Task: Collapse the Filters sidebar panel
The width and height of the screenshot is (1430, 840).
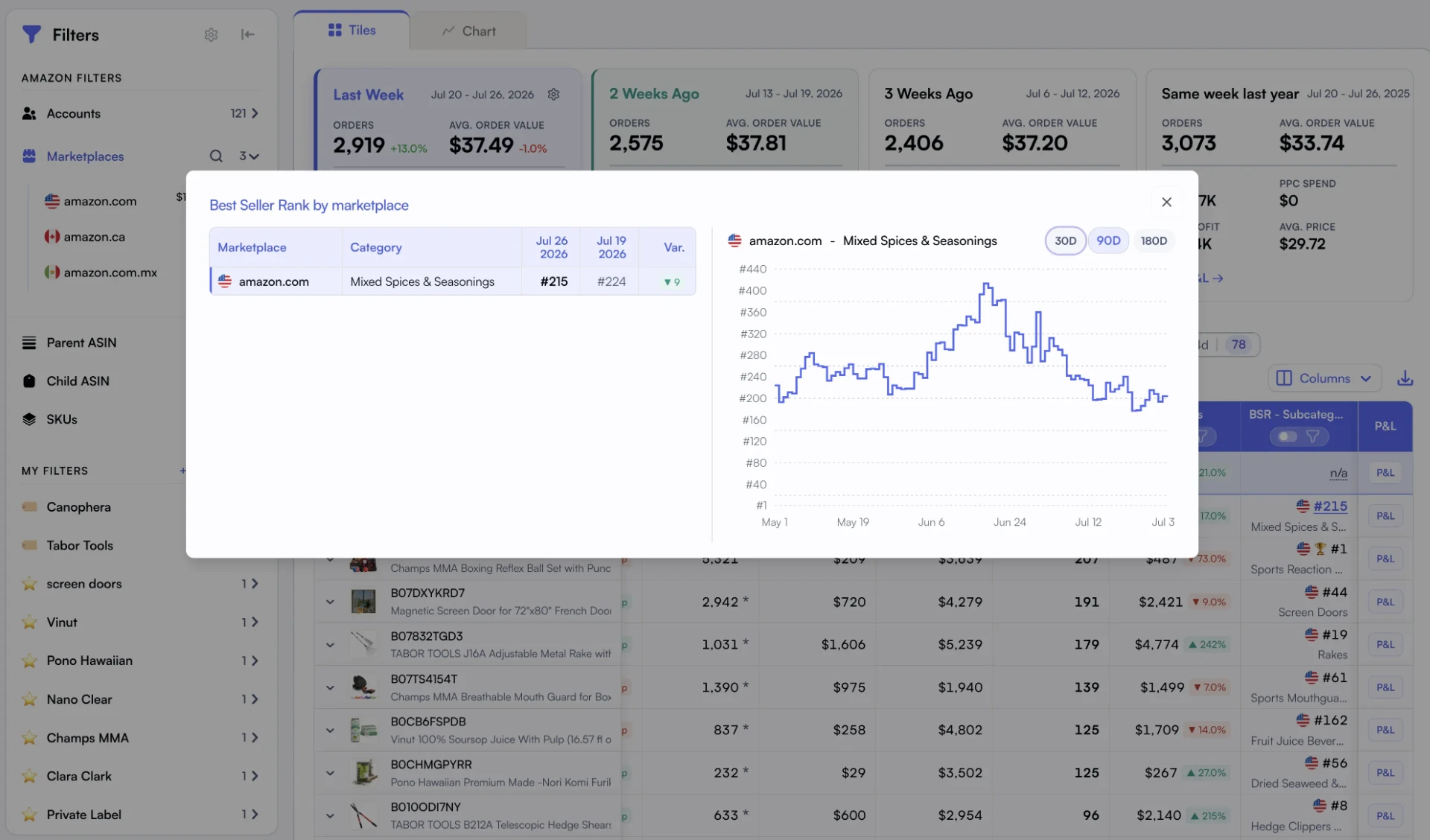Action: pyautogui.click(x=247, y=34)
